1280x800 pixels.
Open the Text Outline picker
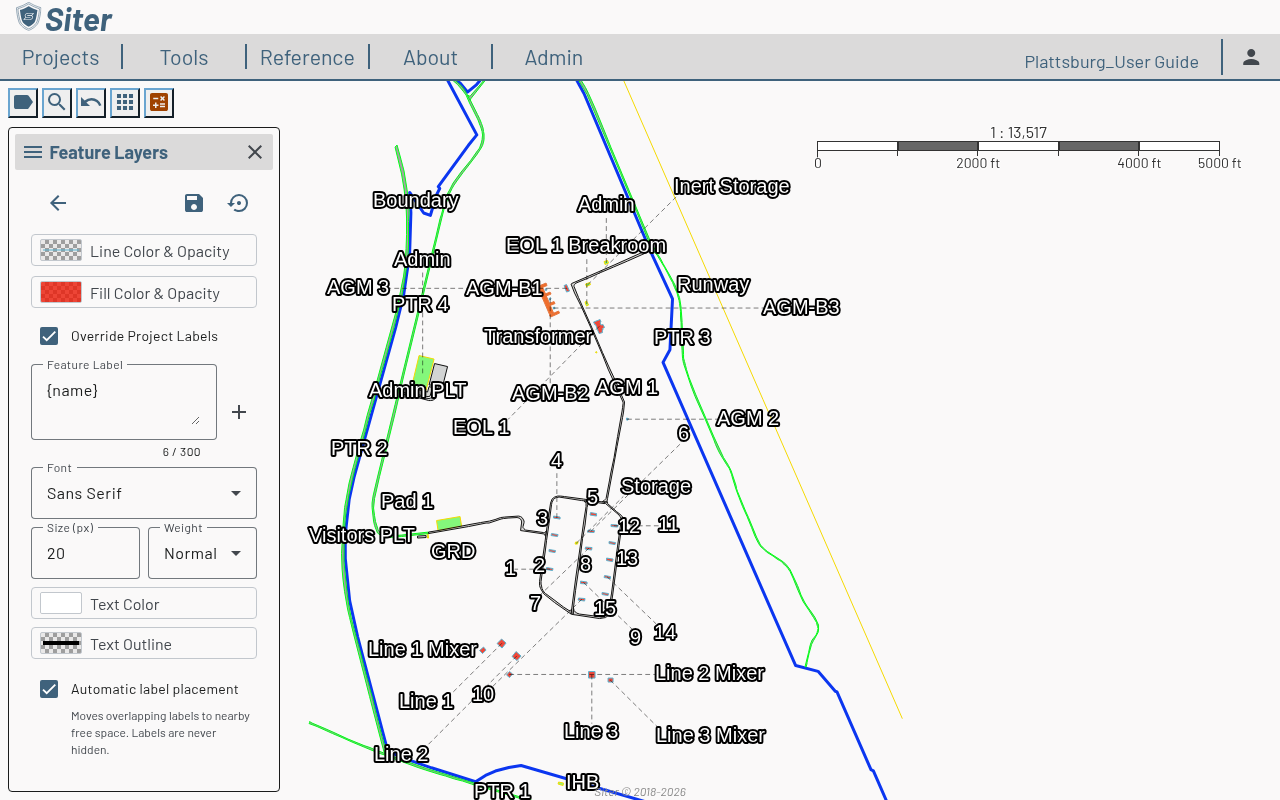tap(144, 644)
